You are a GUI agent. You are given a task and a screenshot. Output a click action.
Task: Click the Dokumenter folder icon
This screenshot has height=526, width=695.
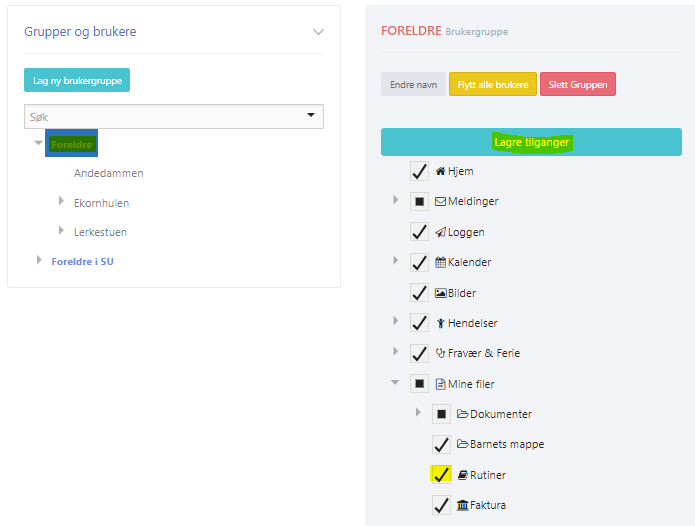[x=462, y=414]
